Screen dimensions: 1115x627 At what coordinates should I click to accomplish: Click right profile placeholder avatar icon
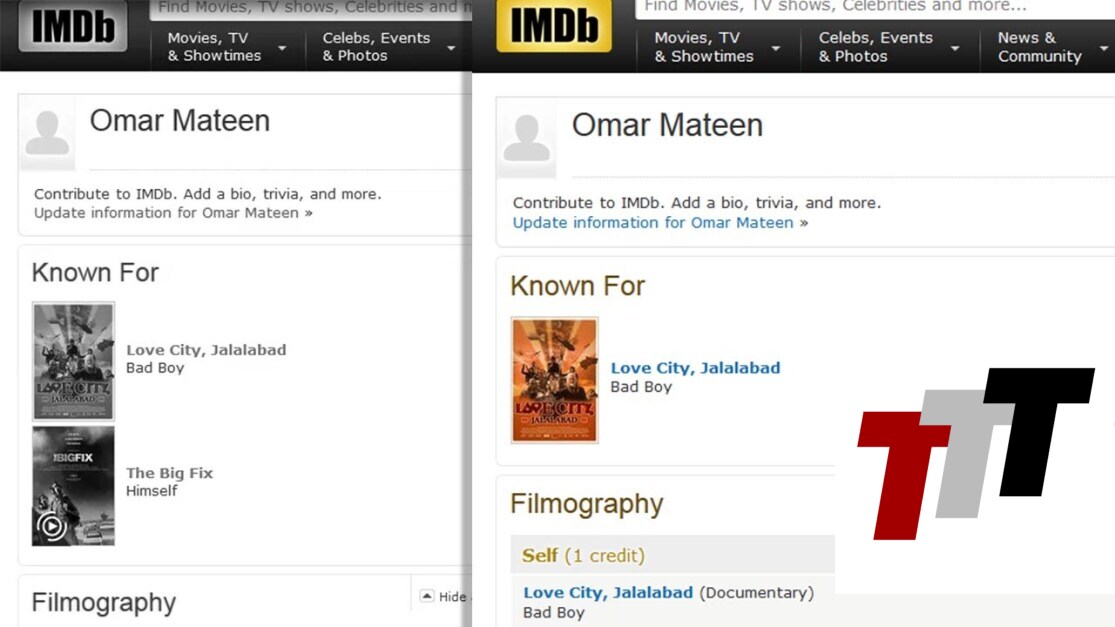click(x=527, y=139)
